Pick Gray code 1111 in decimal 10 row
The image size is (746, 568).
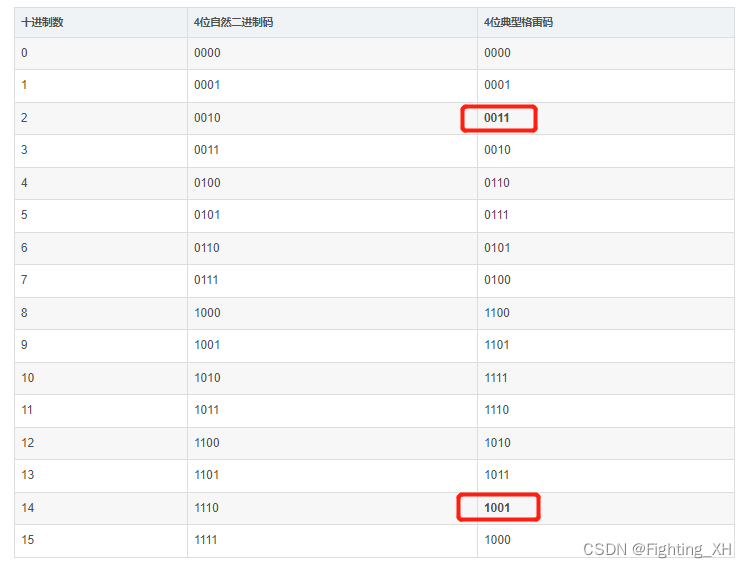pyautogui.click(x=496, y=378)
